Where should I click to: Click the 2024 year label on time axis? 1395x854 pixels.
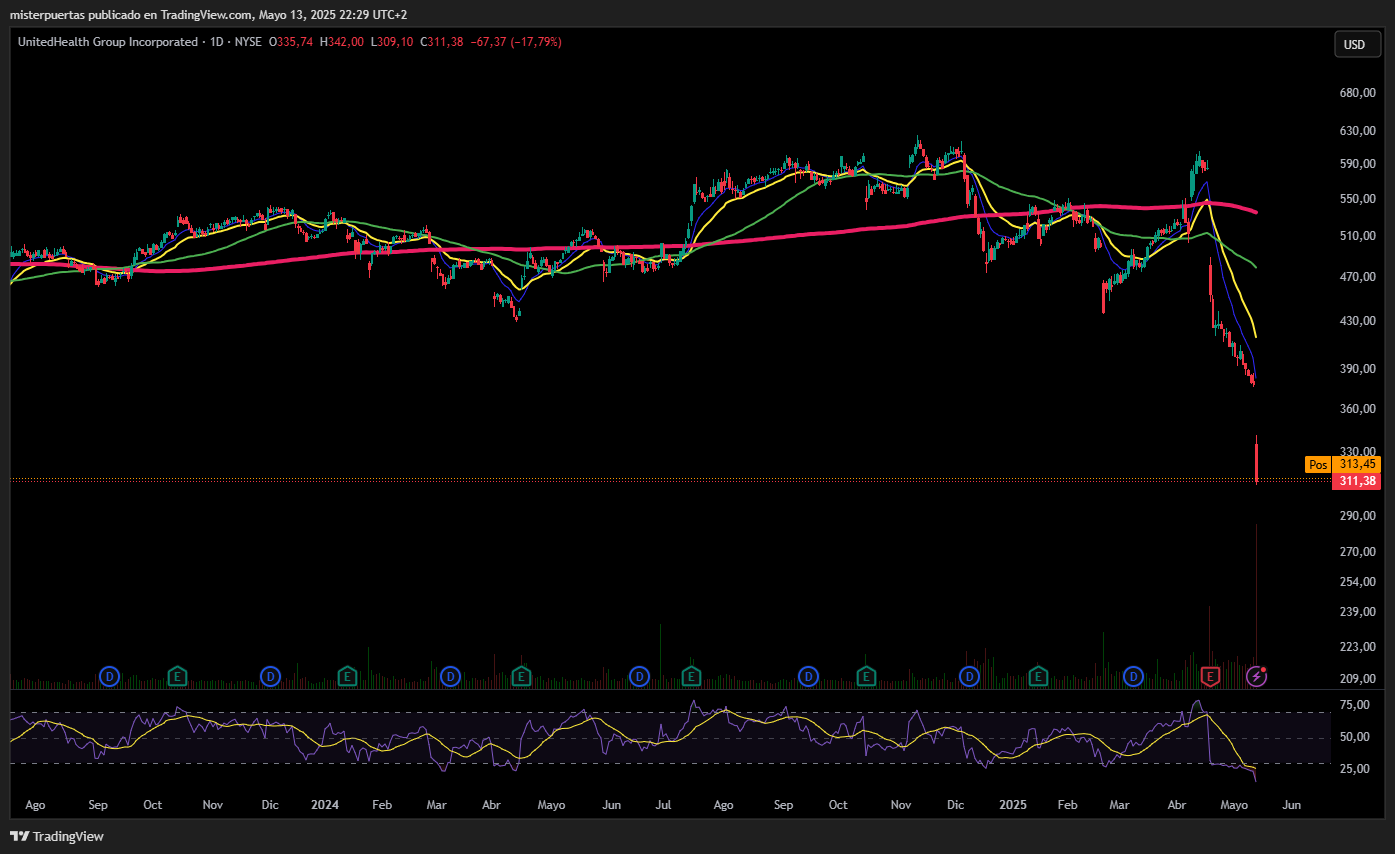point(324,805)
